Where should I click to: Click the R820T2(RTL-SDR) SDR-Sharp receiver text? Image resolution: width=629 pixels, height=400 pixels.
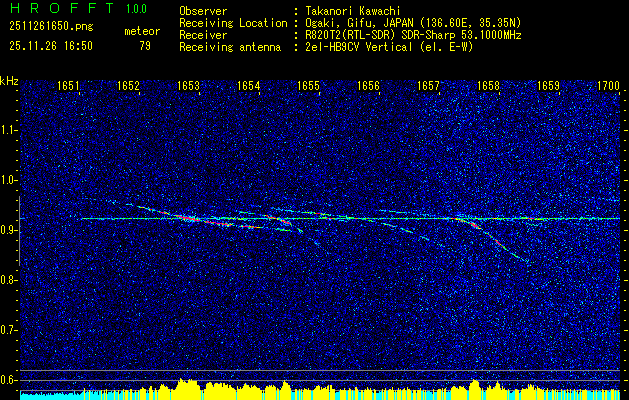pyautogui.click(x=413, y=35)
